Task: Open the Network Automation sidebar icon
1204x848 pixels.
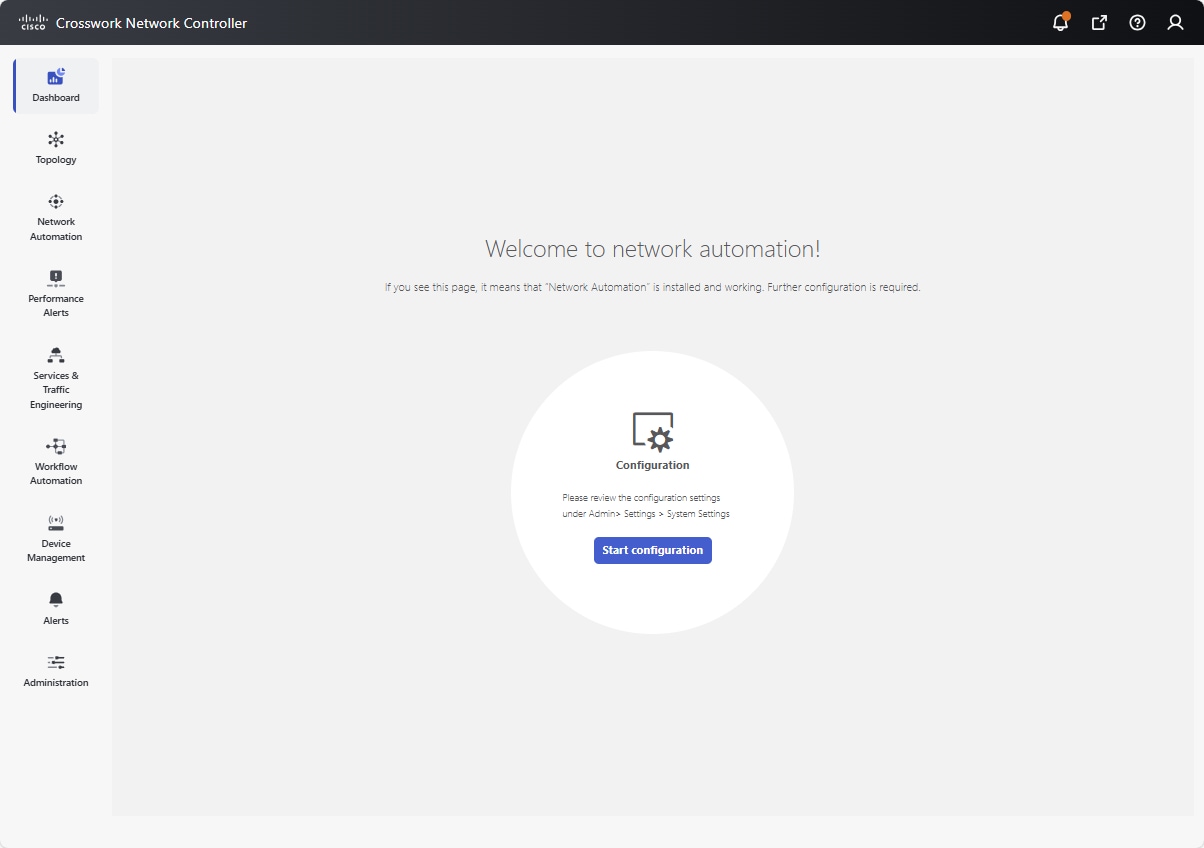Action: (x=56, y=201)
